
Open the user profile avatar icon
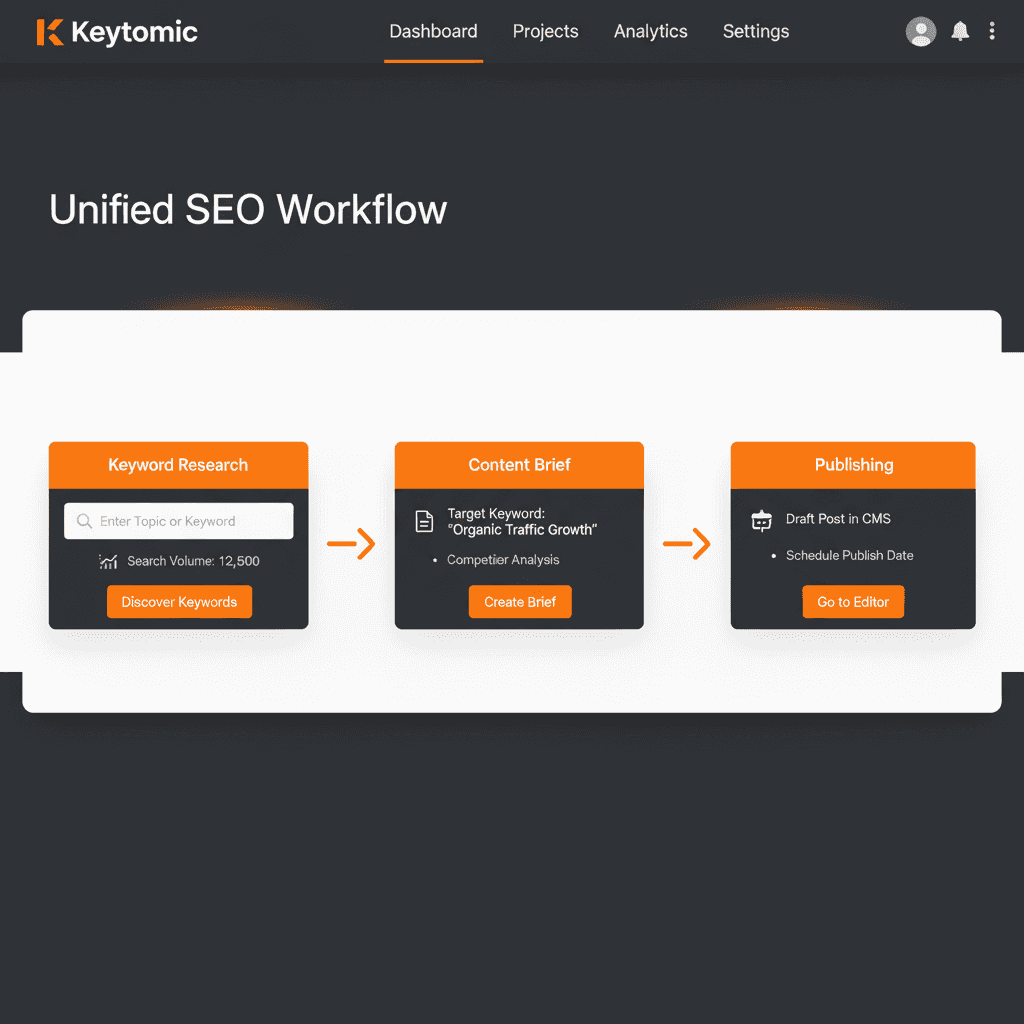pyautogui.click(x=920, y=31)
